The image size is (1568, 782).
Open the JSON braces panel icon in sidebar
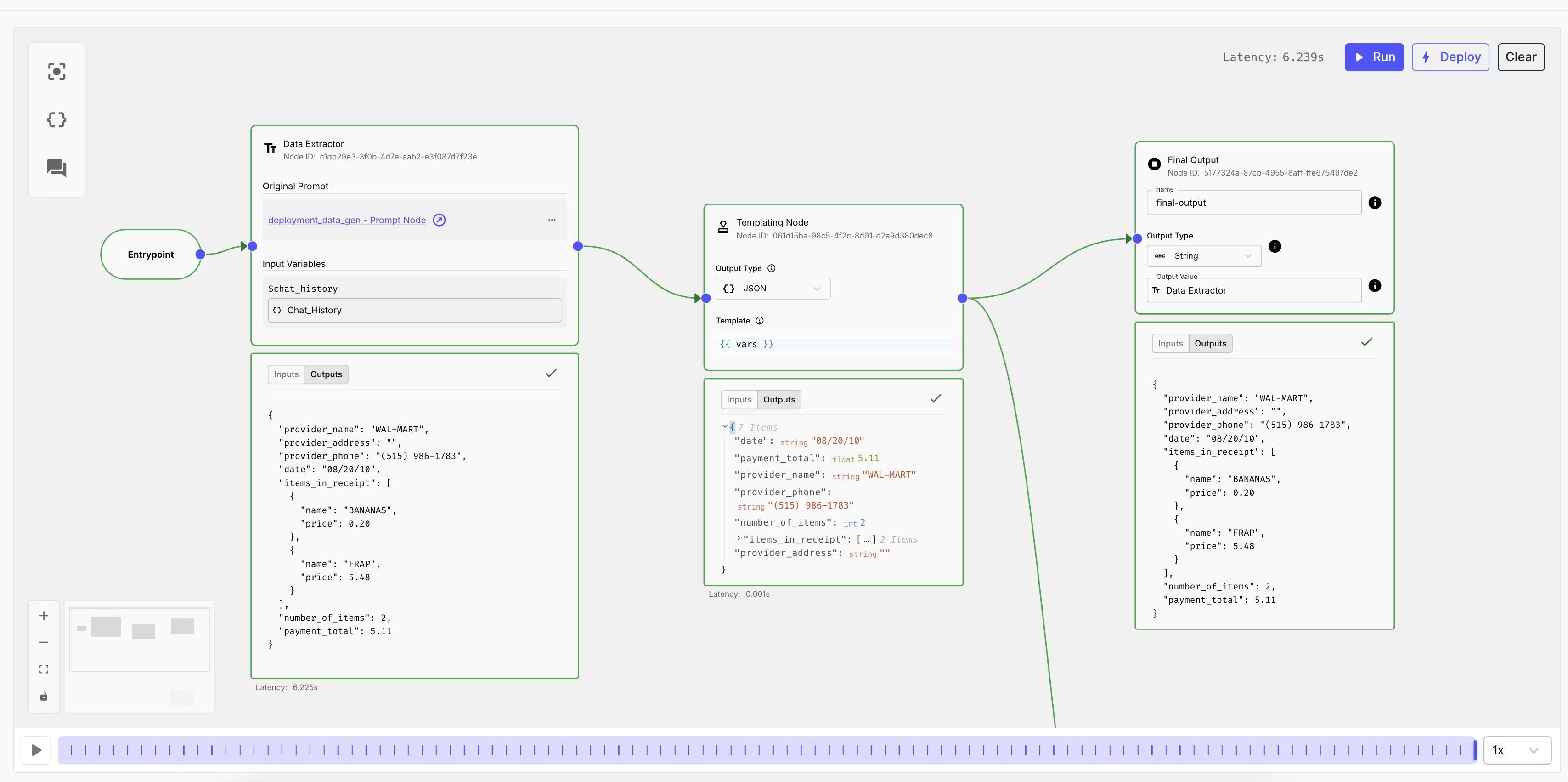[x=56, y=120]
